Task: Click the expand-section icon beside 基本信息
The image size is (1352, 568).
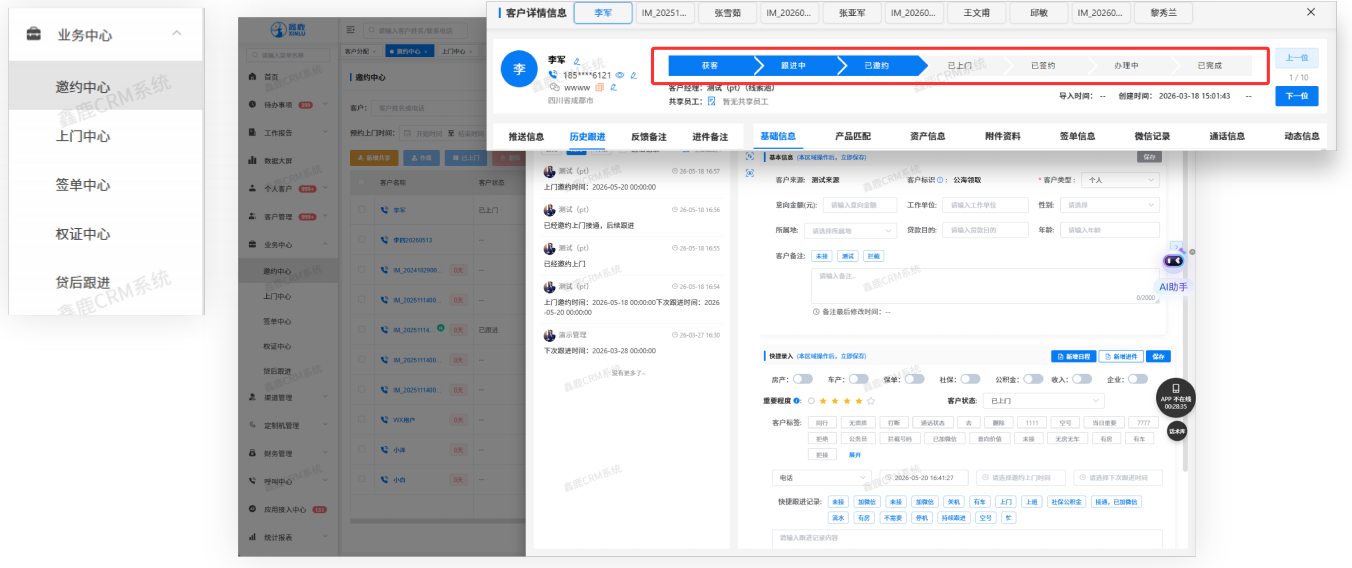Action: 750,157
